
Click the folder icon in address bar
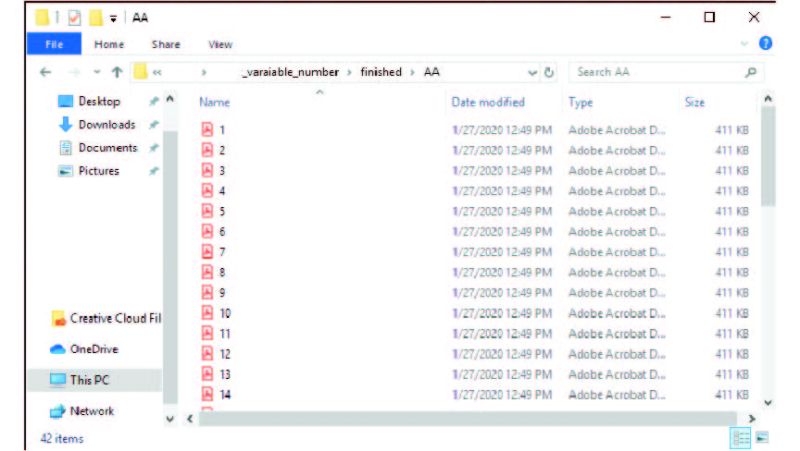[140, 72]
